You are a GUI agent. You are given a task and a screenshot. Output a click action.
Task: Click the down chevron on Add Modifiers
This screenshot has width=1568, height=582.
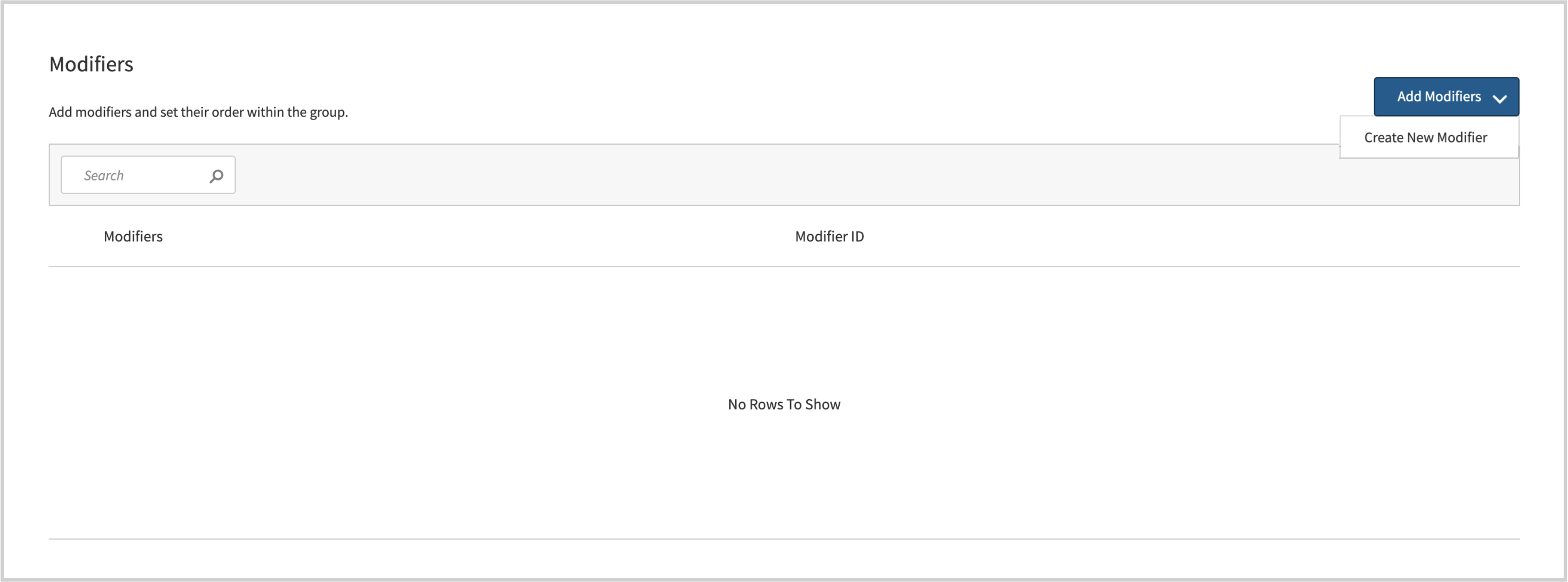point(1499,98)
